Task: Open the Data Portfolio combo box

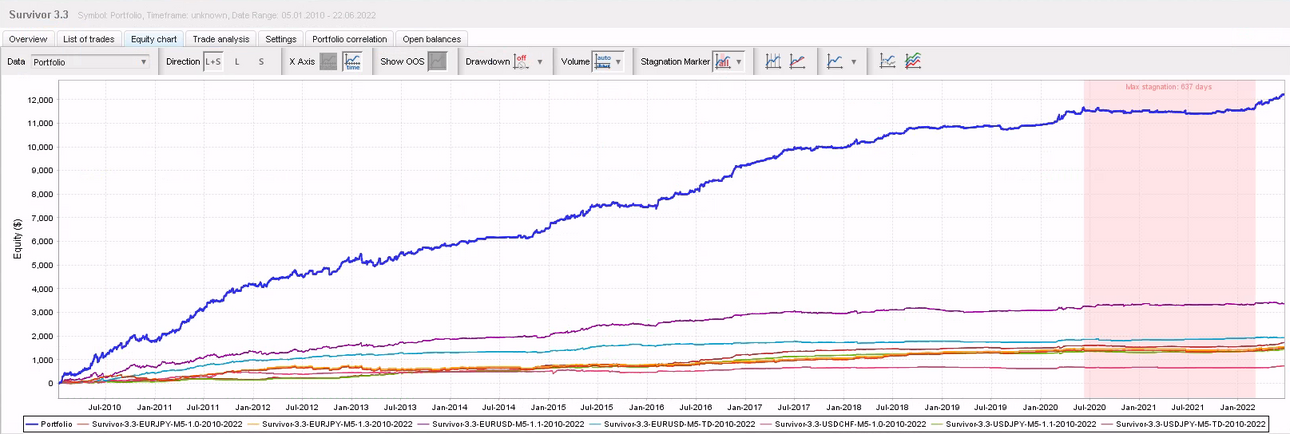Action: click(90, 62)
